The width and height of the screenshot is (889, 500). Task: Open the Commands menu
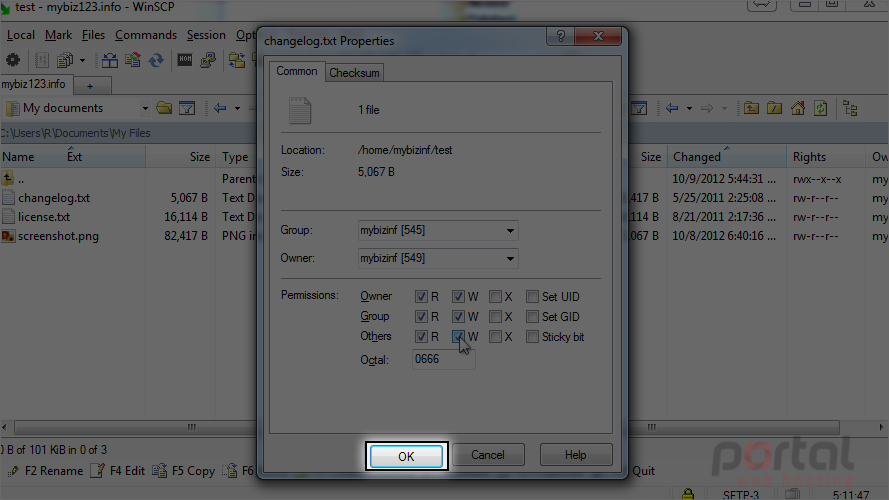click(146, 35)
